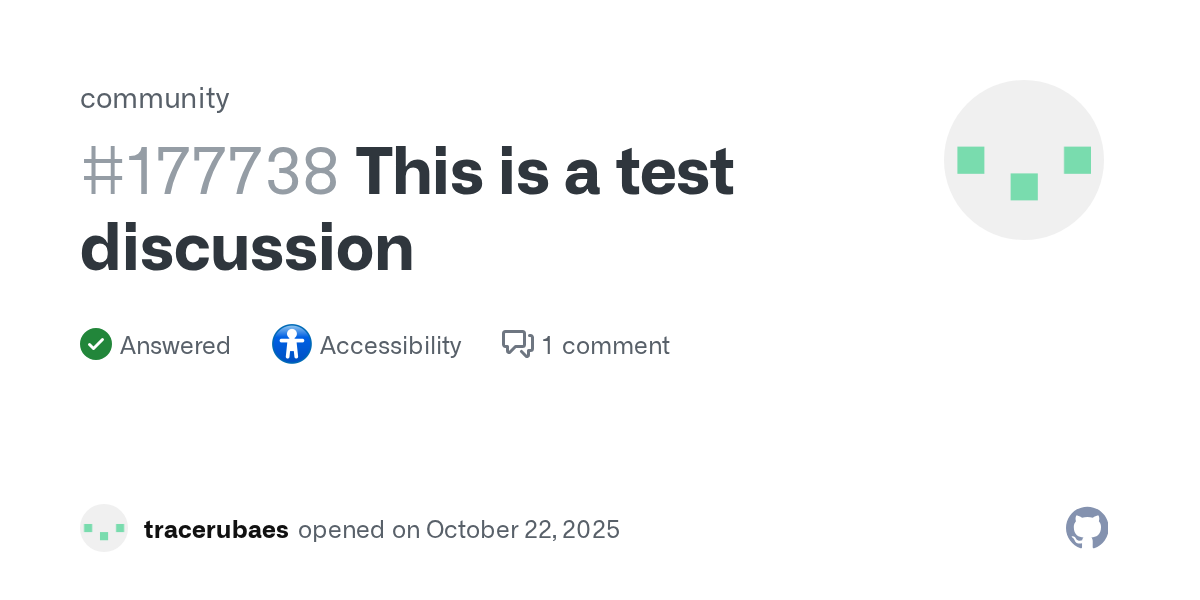Open the community repository label

pos(155,98)
